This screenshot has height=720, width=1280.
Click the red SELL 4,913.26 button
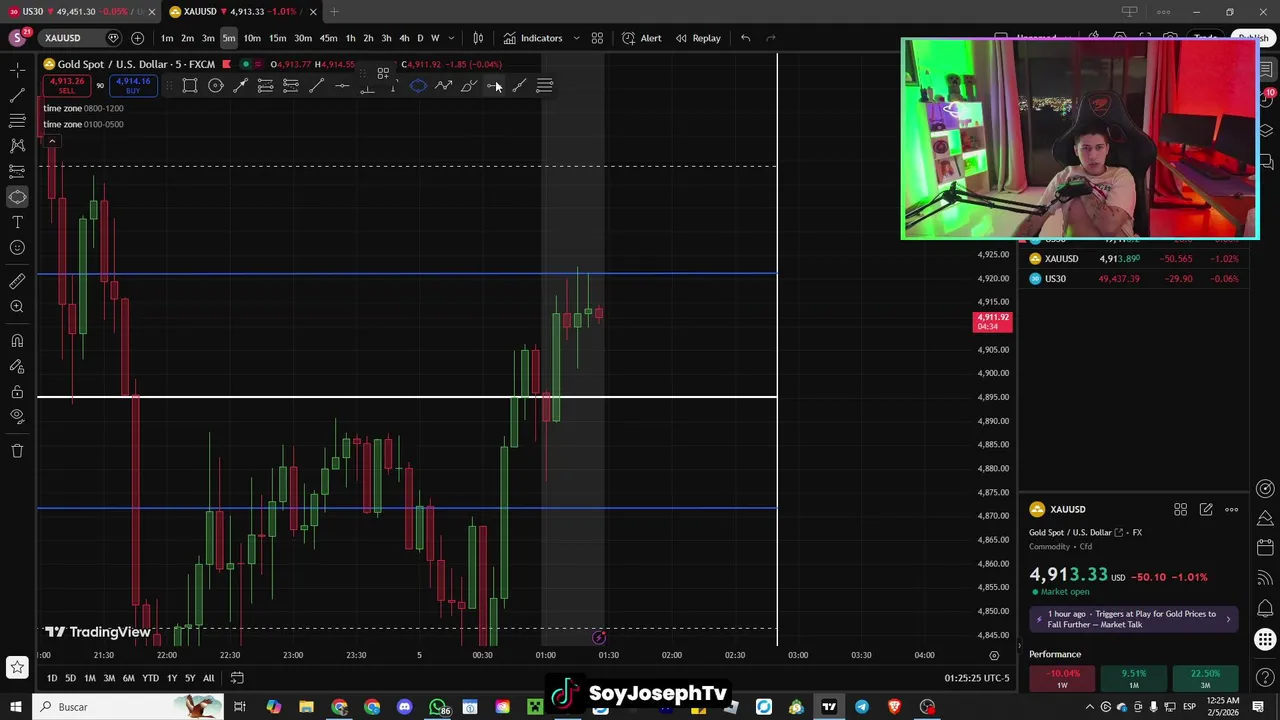(67, 86)
